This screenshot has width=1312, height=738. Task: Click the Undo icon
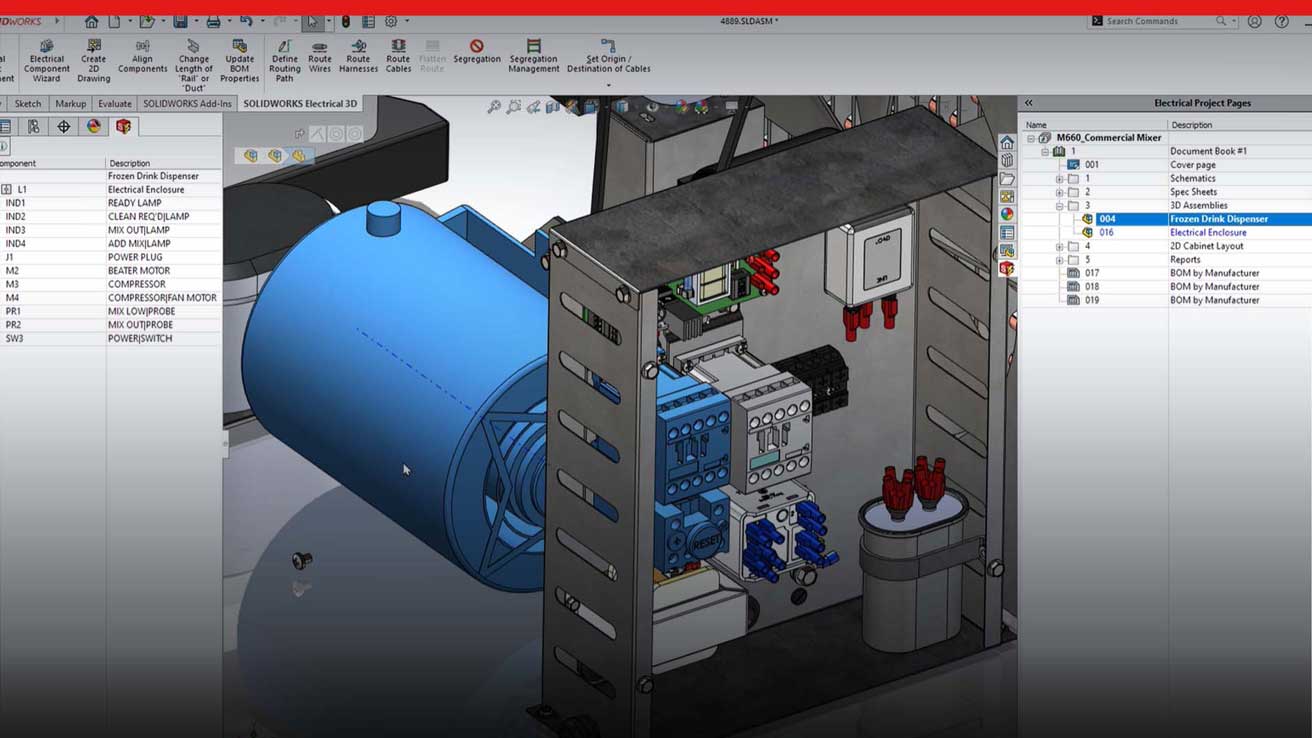(246, 21)
